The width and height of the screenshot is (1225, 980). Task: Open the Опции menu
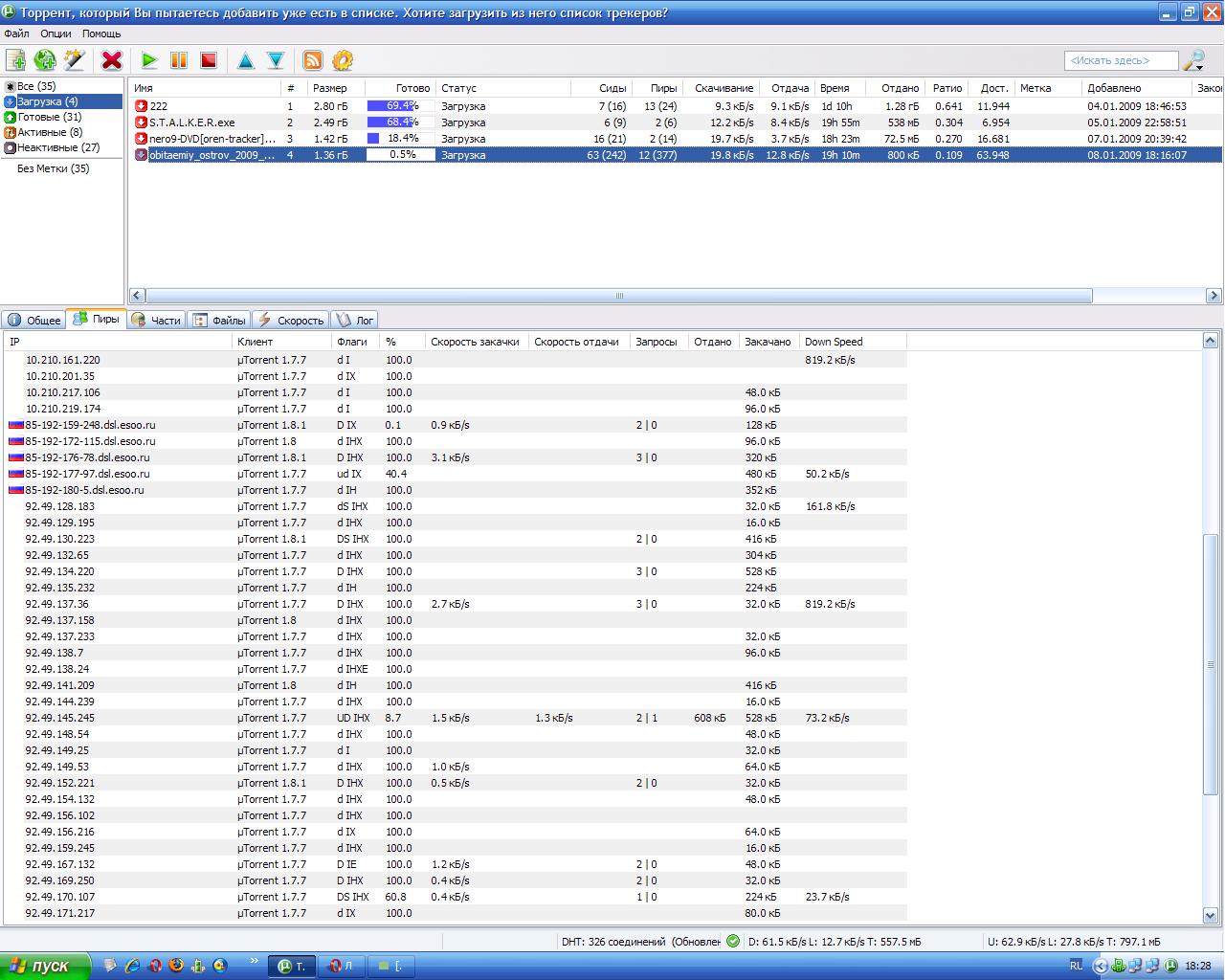[x=56, y=33]
